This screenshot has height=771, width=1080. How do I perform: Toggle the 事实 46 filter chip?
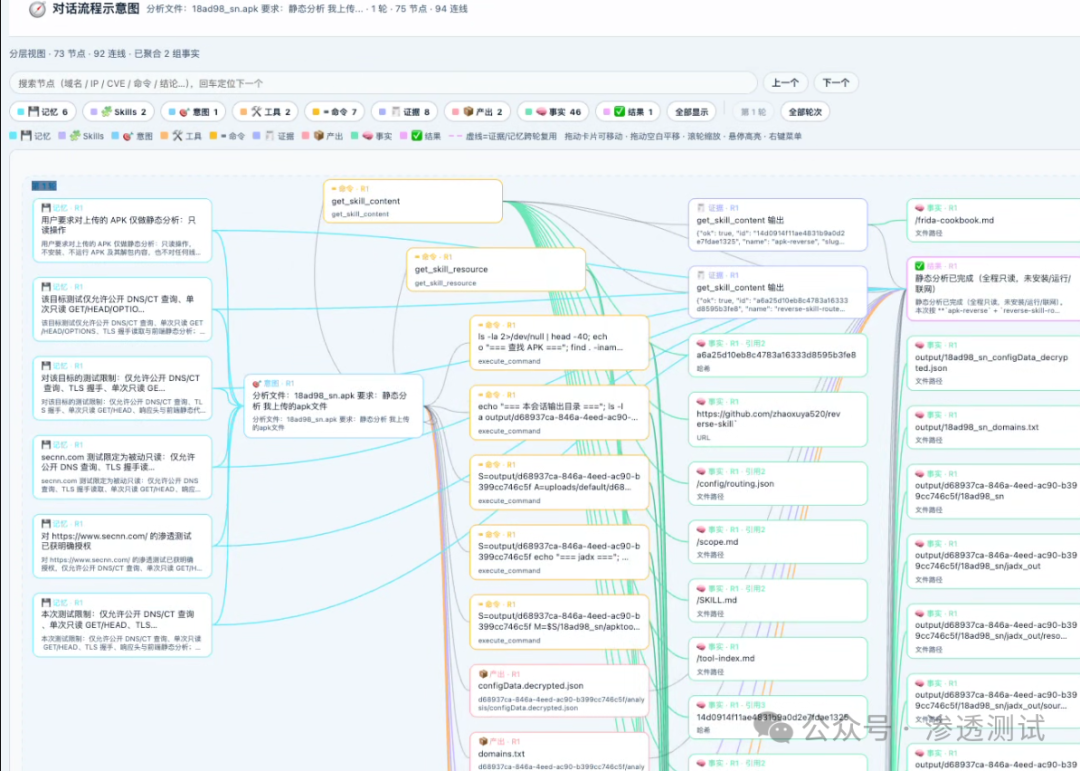(x=553, y=112)
